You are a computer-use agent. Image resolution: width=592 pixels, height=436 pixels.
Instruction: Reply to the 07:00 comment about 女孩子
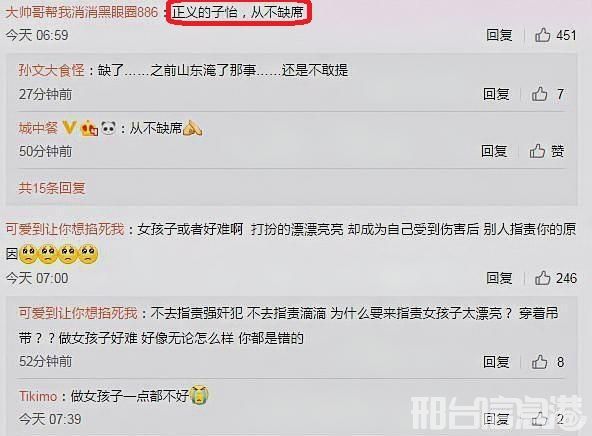[499, 278]
